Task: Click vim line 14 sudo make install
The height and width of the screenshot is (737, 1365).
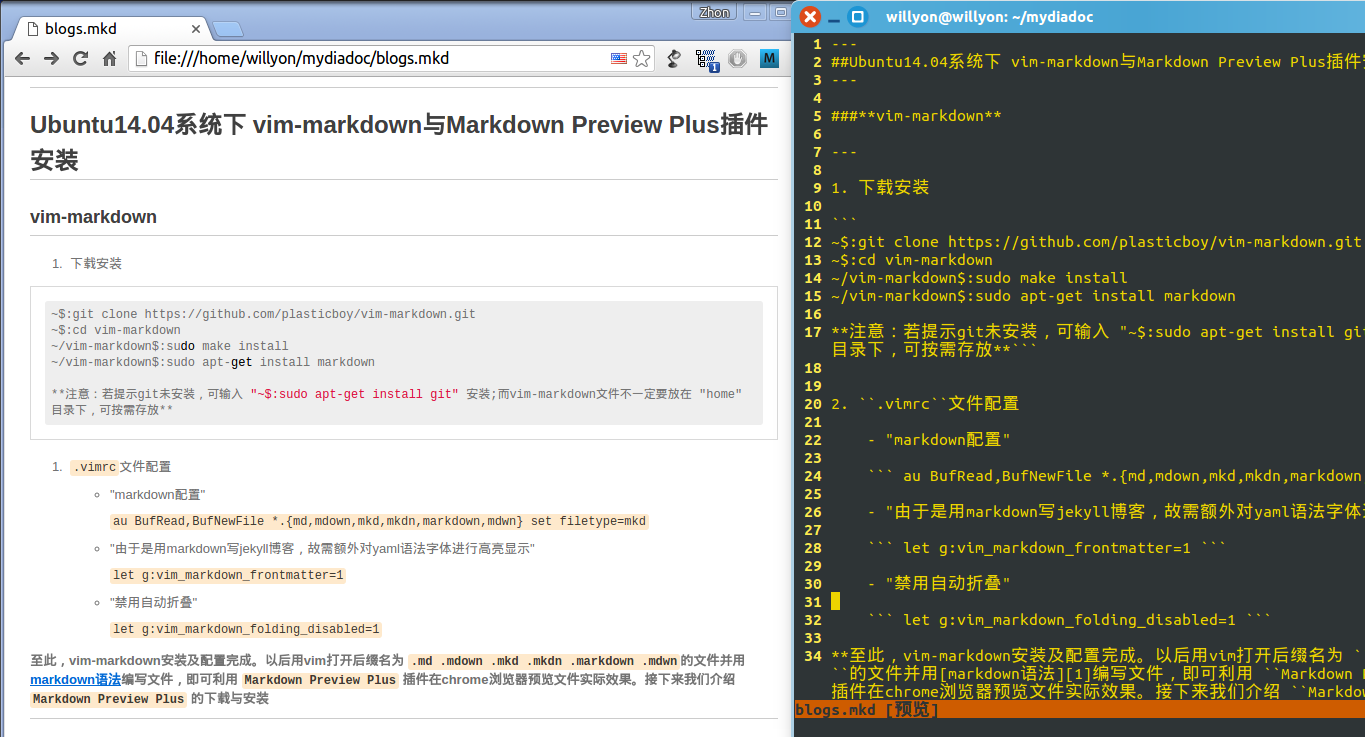Action: (979, 278)
